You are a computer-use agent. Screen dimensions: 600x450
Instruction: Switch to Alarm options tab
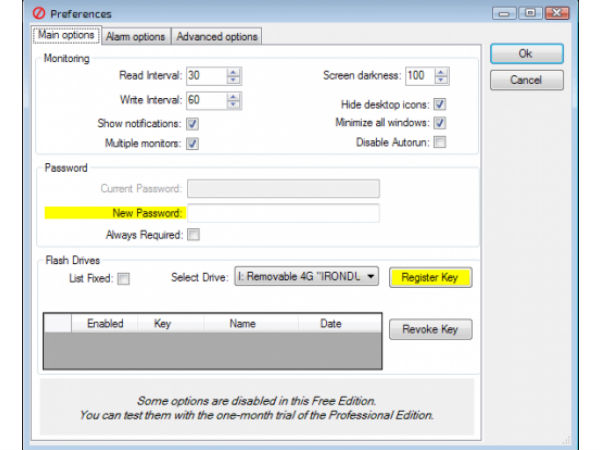135,36
